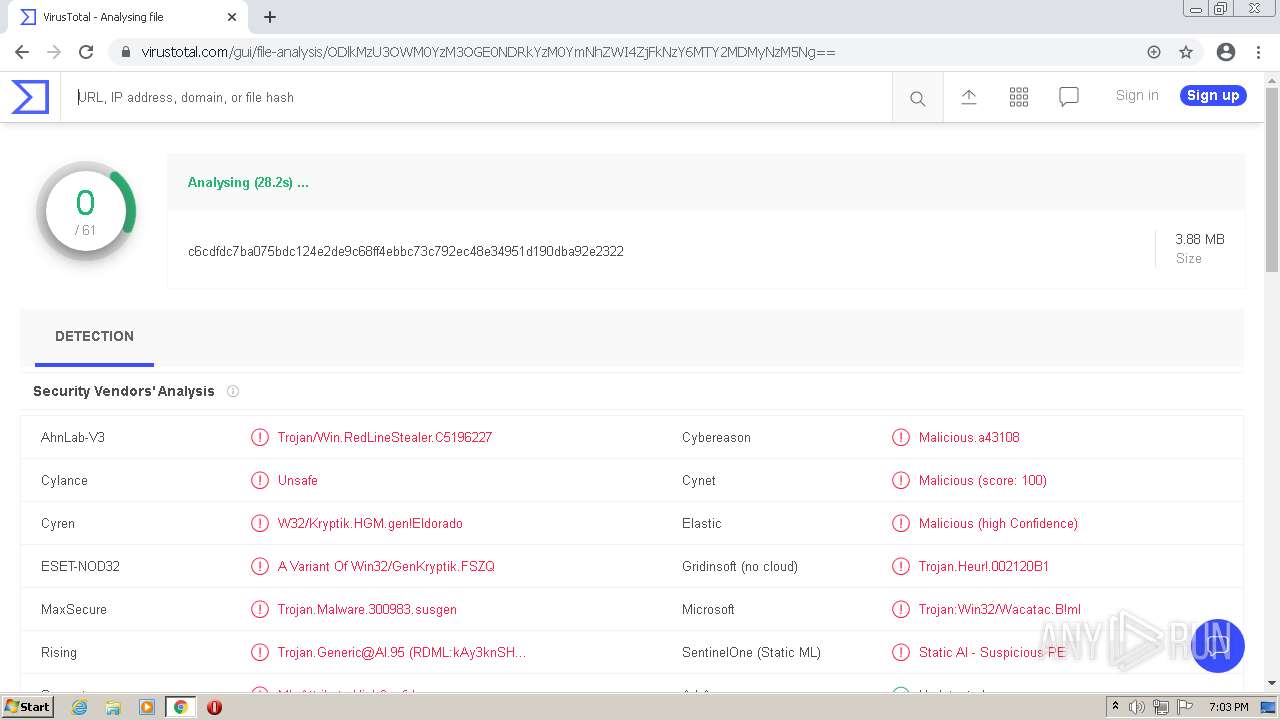Click the SentinelOne alert icon

pos(901,652)
